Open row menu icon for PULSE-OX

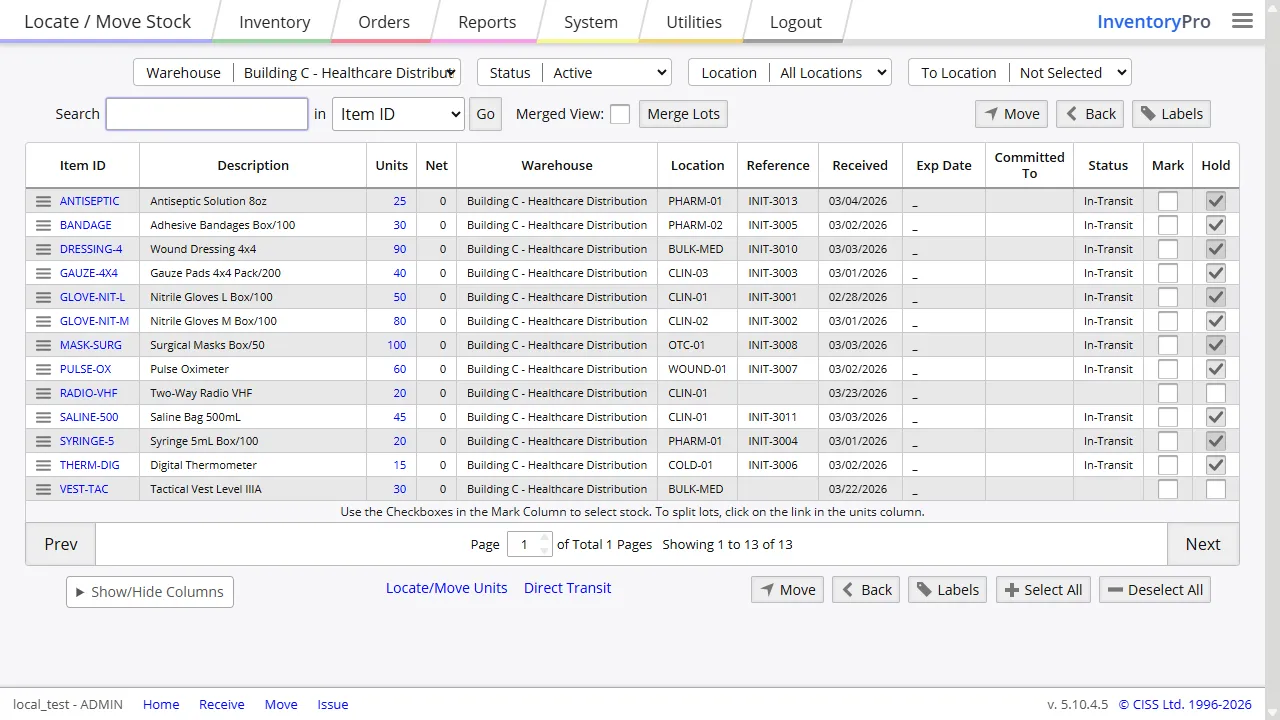click(x=43, y=369)
